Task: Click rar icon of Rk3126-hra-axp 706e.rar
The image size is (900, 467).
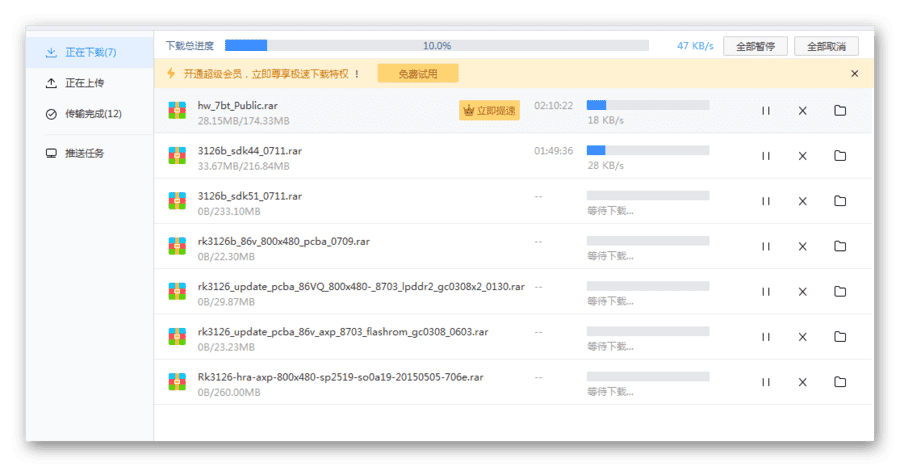Action: click(177, 382)
